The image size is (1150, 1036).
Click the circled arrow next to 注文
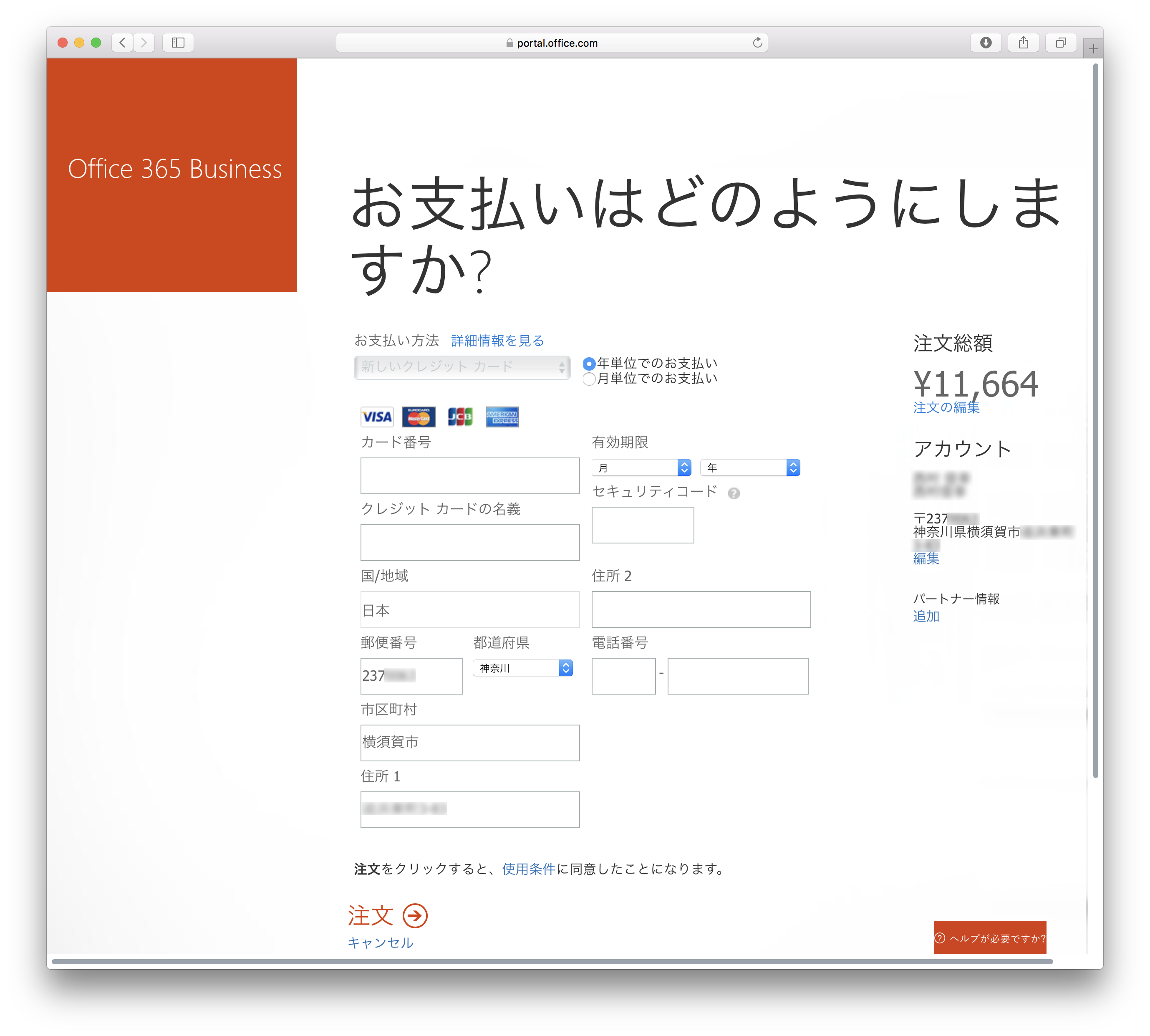[415, 915]
